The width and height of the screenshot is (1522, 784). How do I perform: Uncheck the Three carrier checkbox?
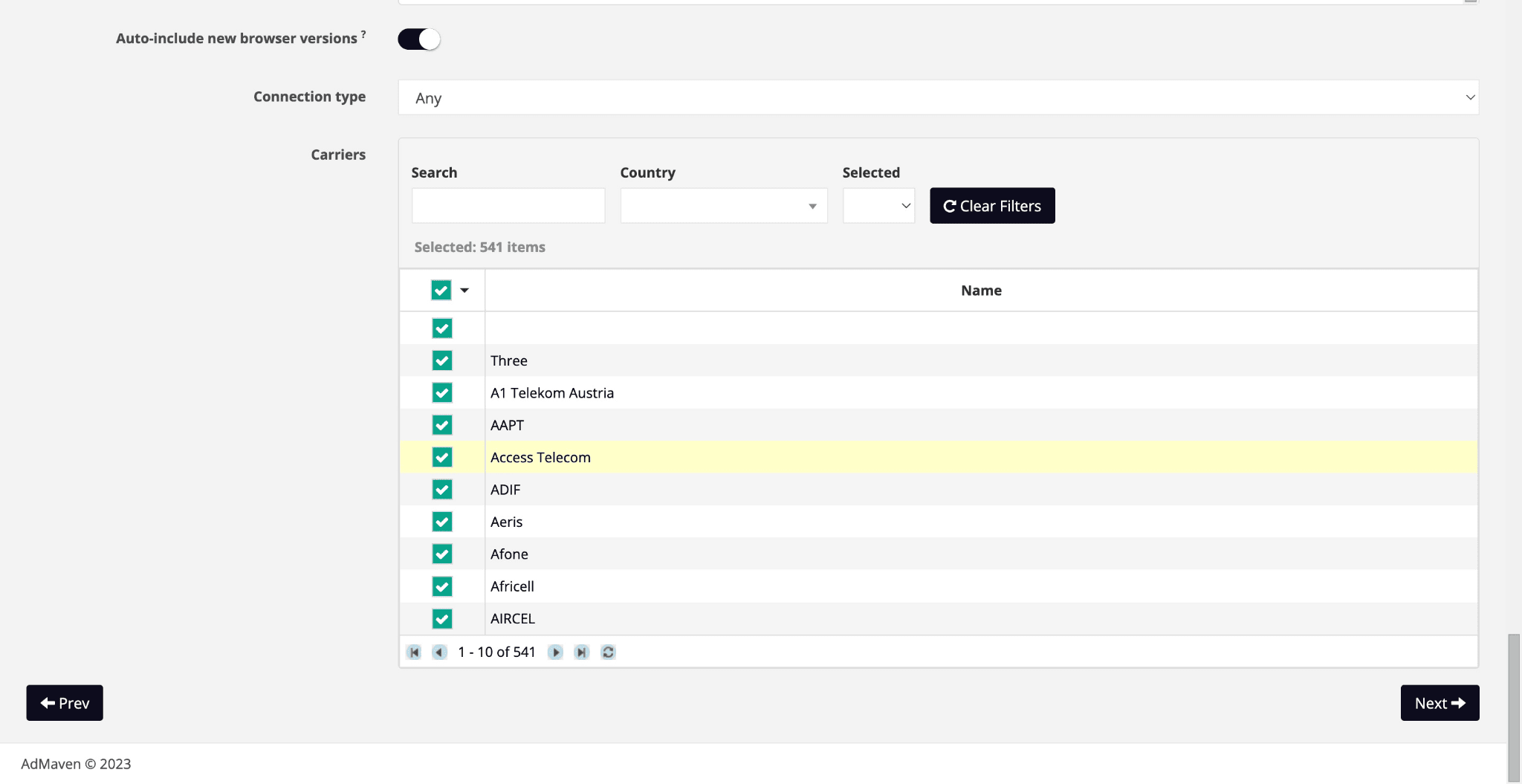coord(442,360)
